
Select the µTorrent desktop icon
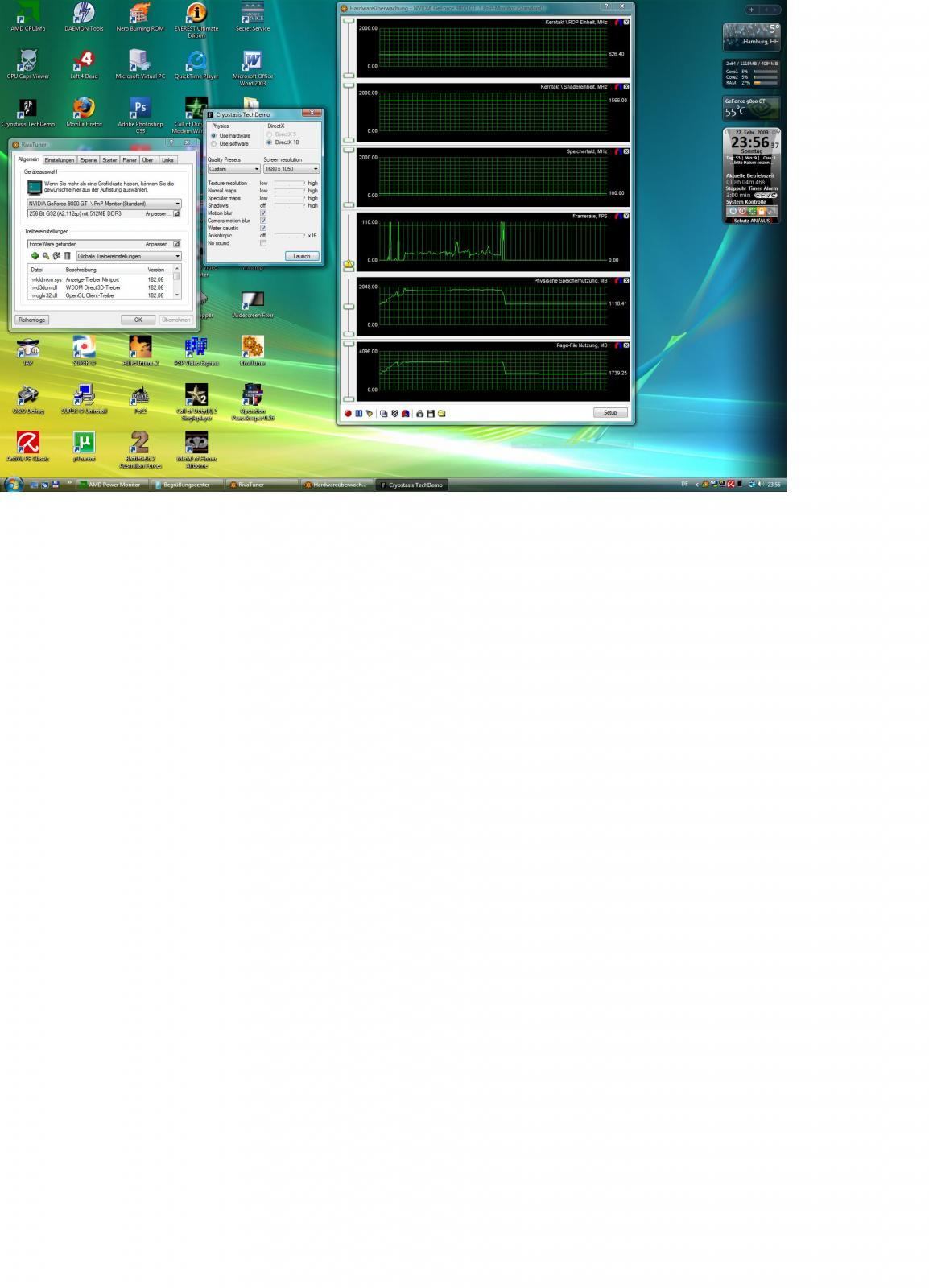pos(84,447)
